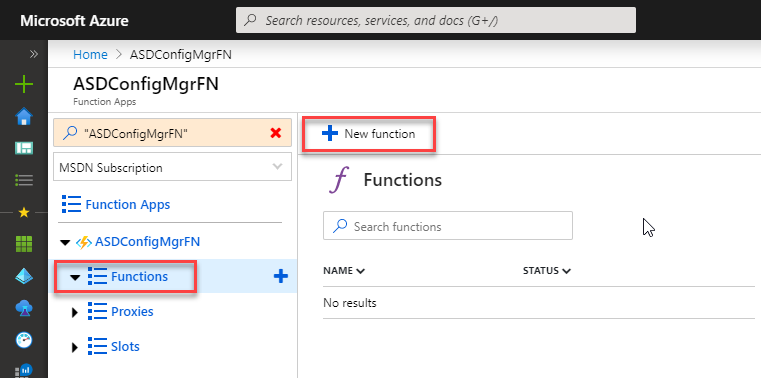Image resolution: width=761 pixels, height=378 pixels.
Task: Click the Search functions field
Action: click(x=447, y=226)
